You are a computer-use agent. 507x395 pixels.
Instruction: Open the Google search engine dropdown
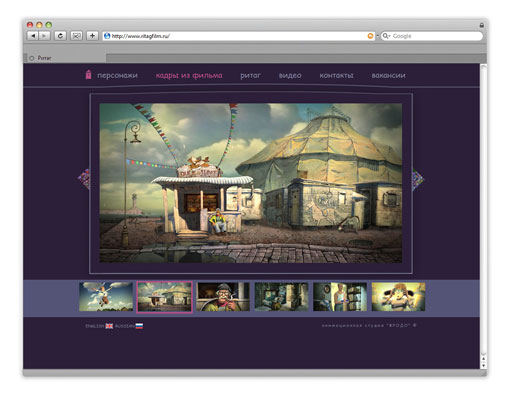pyautogui.click(x=386, y=36)
